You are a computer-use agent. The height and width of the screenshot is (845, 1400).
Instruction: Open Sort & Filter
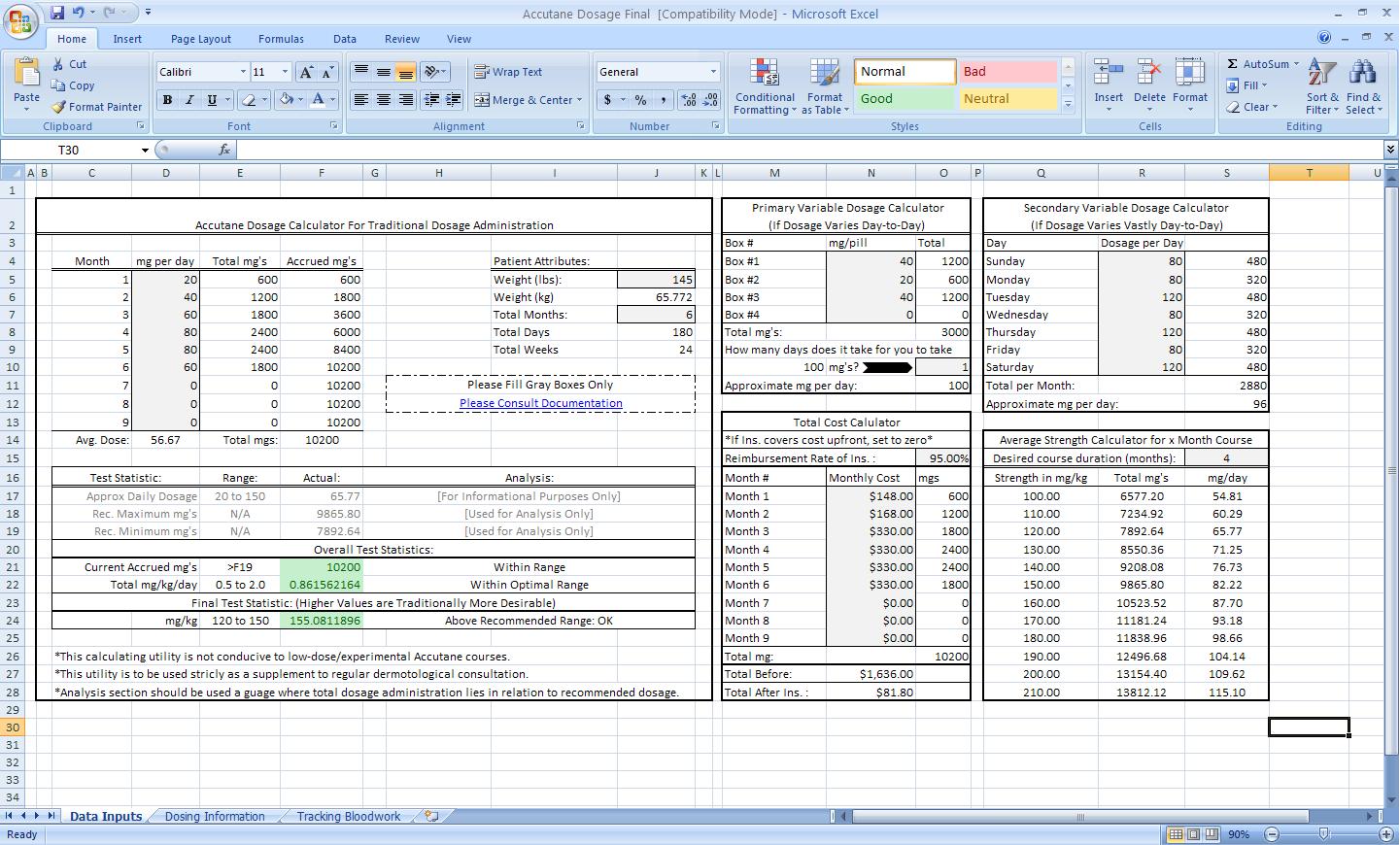(1322, 85)
